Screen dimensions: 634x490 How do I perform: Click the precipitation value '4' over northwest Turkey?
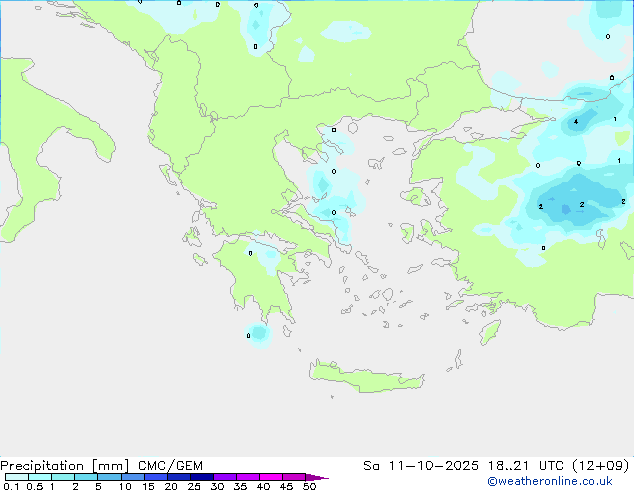pos(576,122)
